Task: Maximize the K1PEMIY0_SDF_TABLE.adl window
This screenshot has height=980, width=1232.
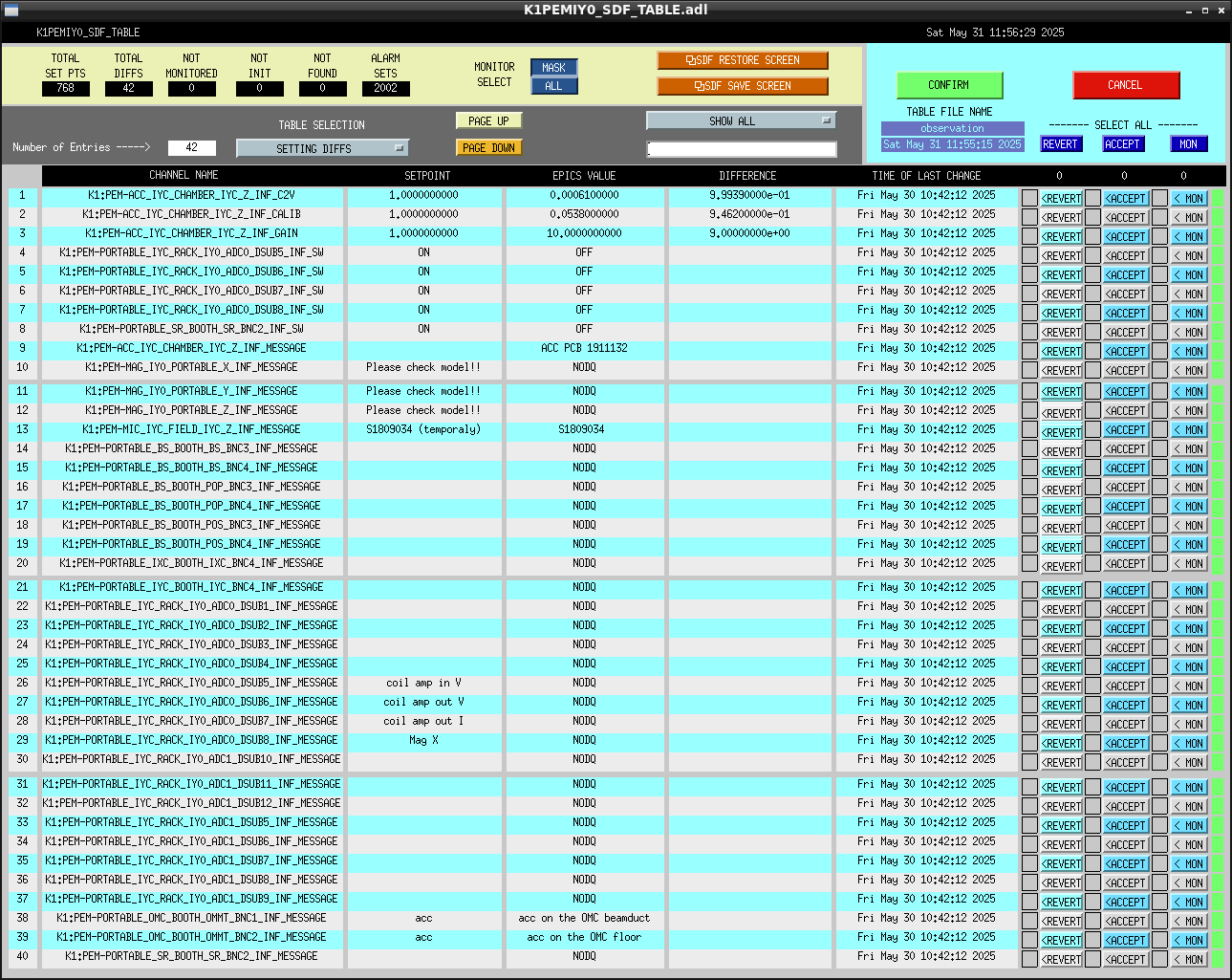Action: (x=1205, y=10)
